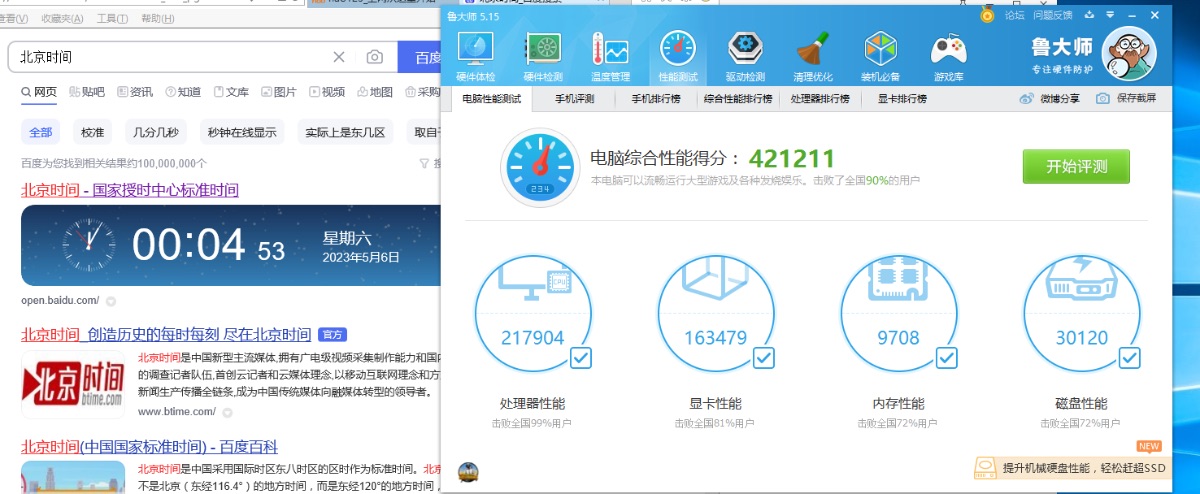The image size is (1200, 494).
Task: Click the 百度 search button
Action: [421, 57]
